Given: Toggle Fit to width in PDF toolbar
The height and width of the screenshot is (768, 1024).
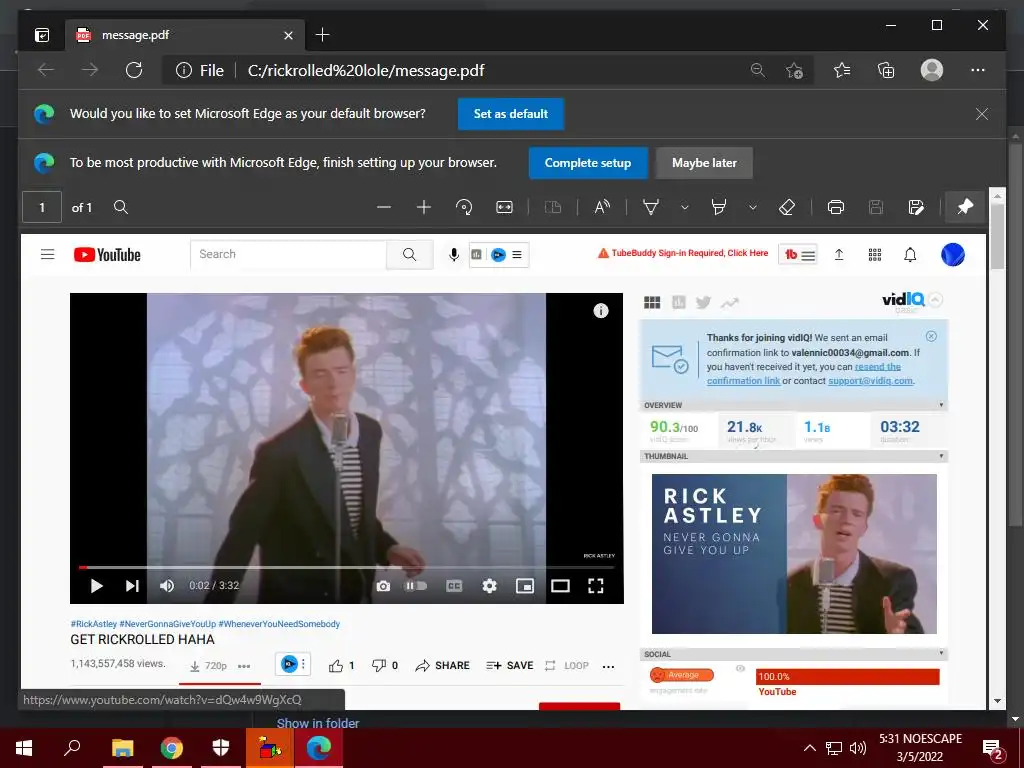Looking at the screenshot, I should click(504, 207).
